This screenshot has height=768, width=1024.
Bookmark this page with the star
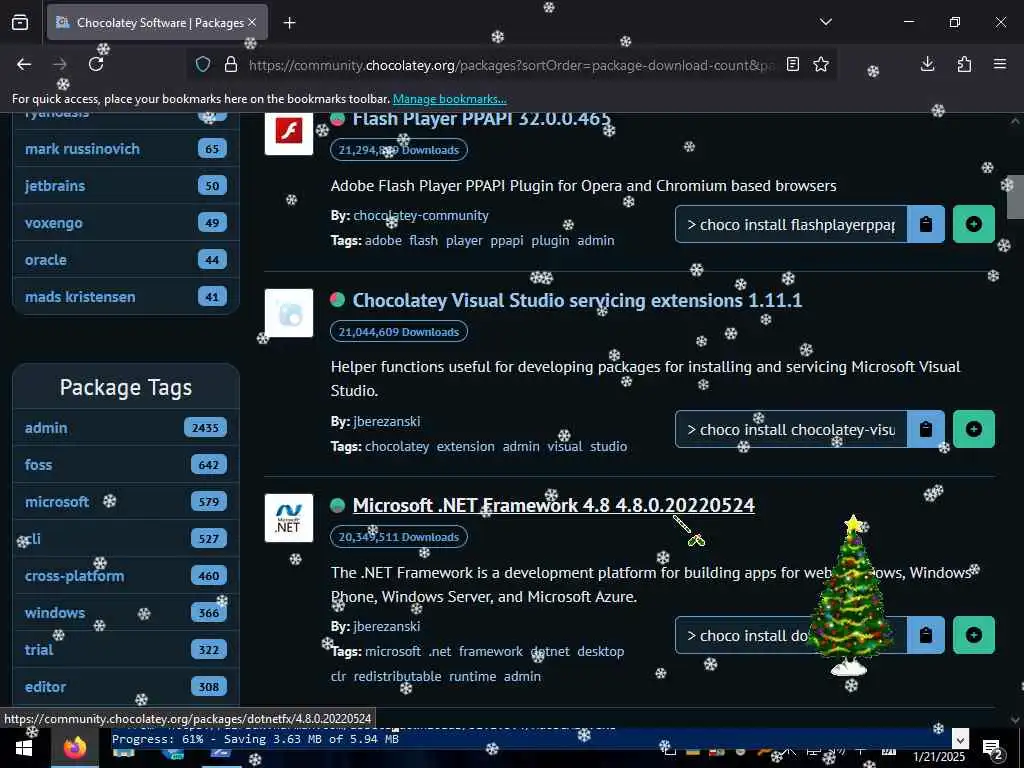click(x=821, y=65)
